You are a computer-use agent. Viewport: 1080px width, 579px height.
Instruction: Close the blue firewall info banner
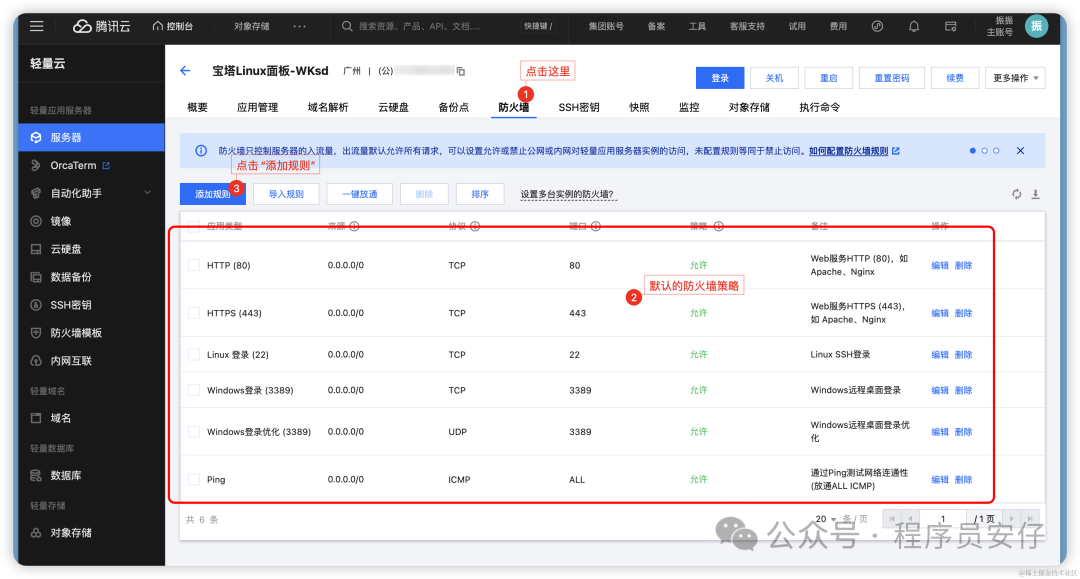click(x=1020, y=151)
